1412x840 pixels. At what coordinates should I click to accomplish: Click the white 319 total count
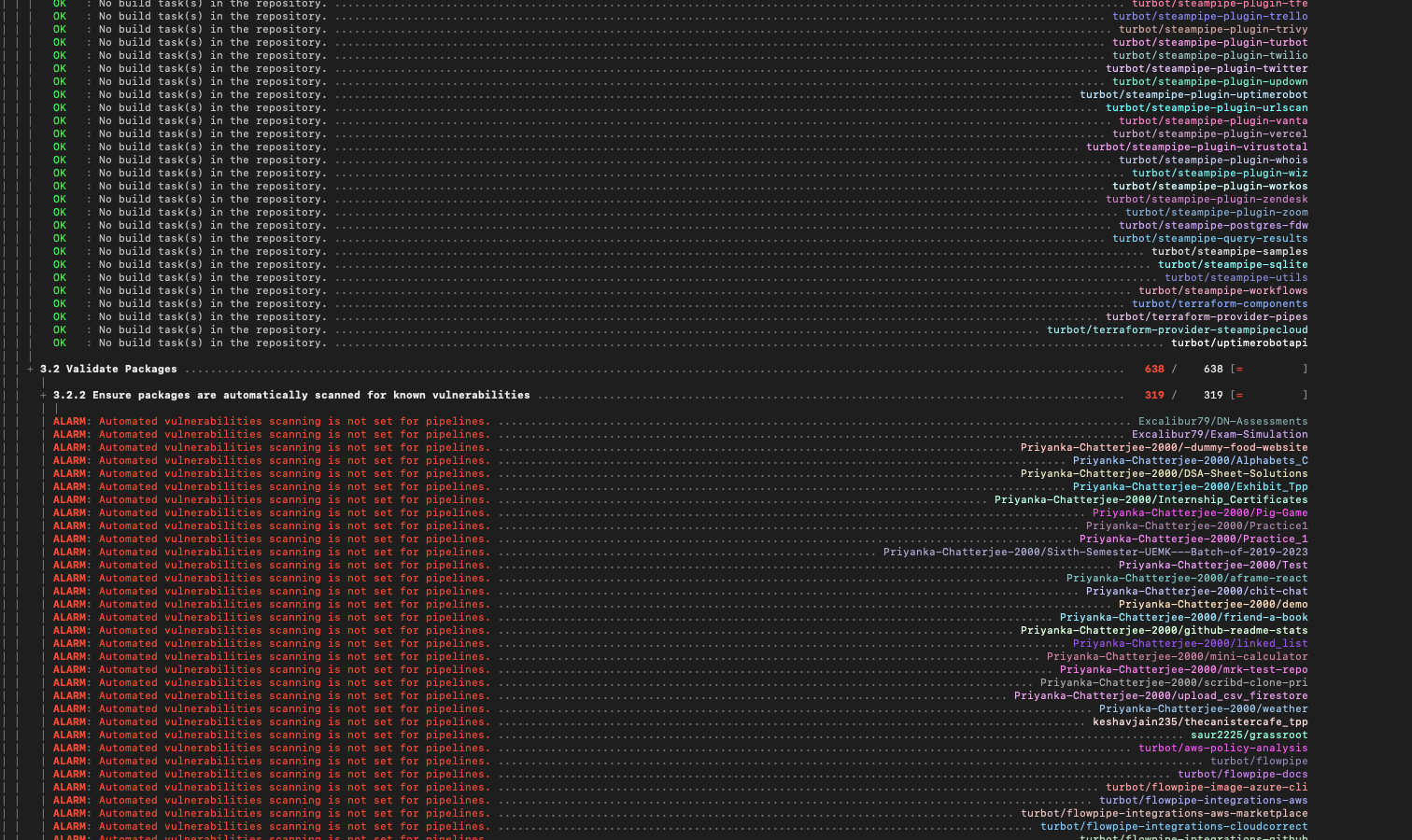(1213, 396)
